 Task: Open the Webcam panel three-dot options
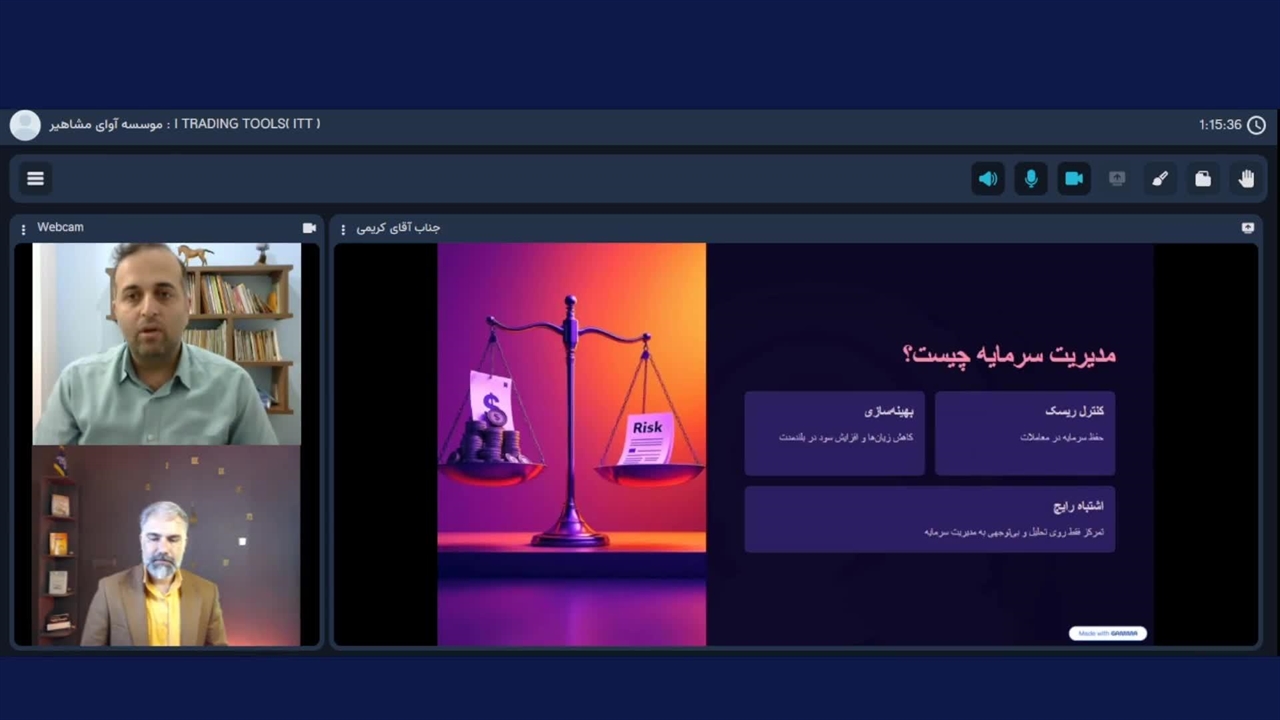click(24, 229)
